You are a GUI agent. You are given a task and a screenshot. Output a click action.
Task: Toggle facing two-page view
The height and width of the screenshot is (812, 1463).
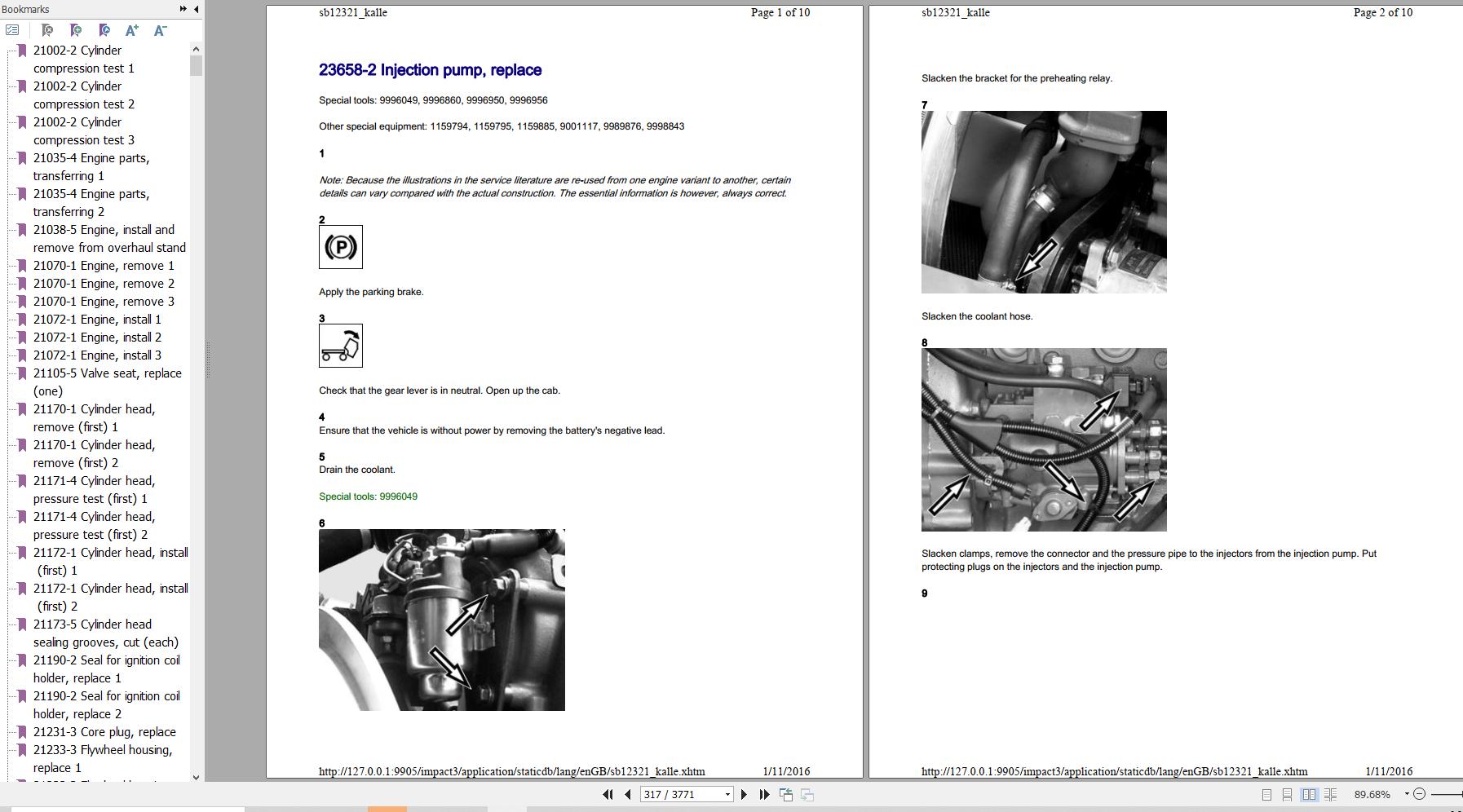click(x=1309, y=794)
